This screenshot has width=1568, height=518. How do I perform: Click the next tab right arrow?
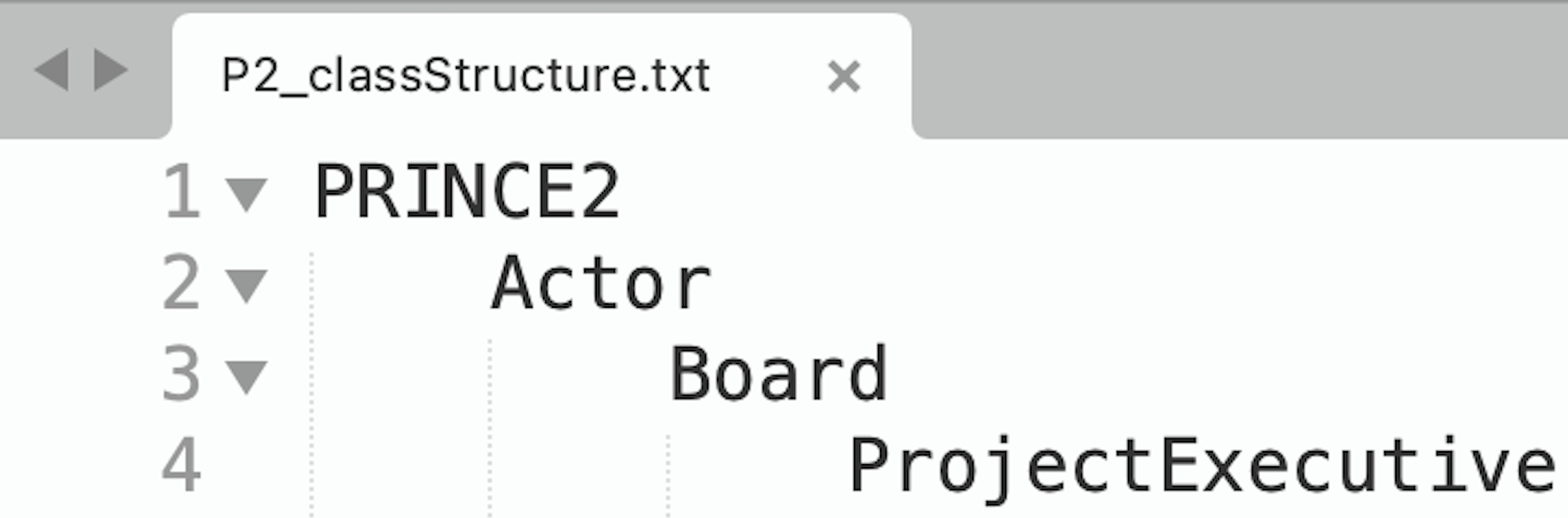(x=110, y=71)
